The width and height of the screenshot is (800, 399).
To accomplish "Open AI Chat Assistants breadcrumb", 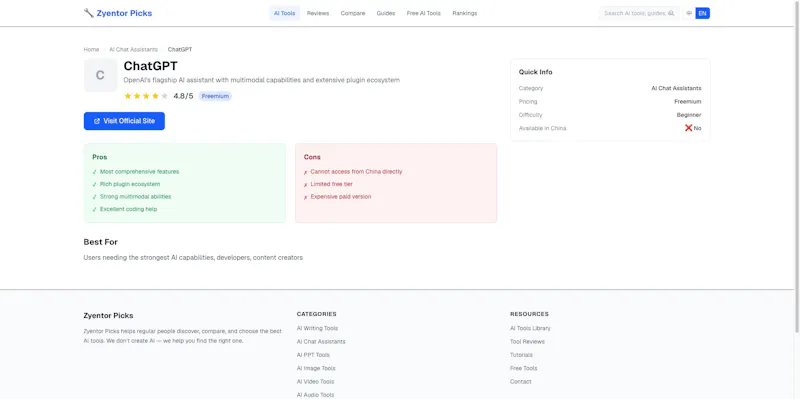I will [133, 49].
